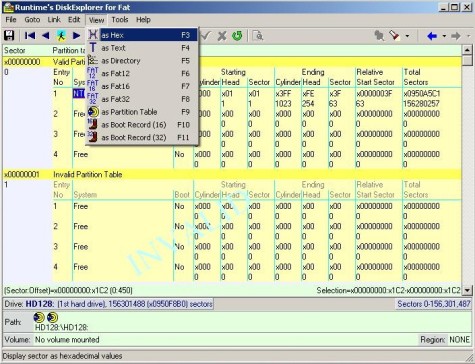Viewport: 475px width, 364px height.
Task: Click the Region 'NONE' value
Action: pos(459,340)
